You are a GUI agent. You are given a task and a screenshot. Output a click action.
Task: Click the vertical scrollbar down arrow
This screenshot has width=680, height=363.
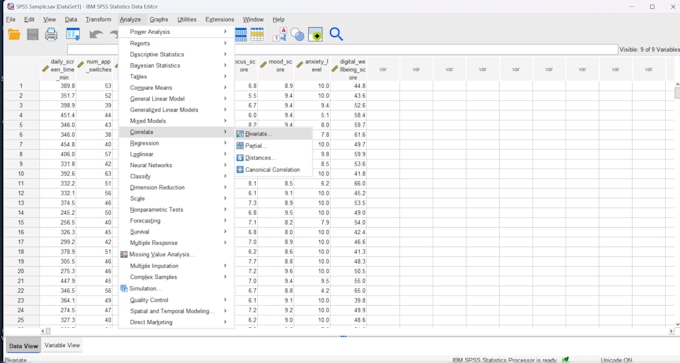(x=677, y=324)
